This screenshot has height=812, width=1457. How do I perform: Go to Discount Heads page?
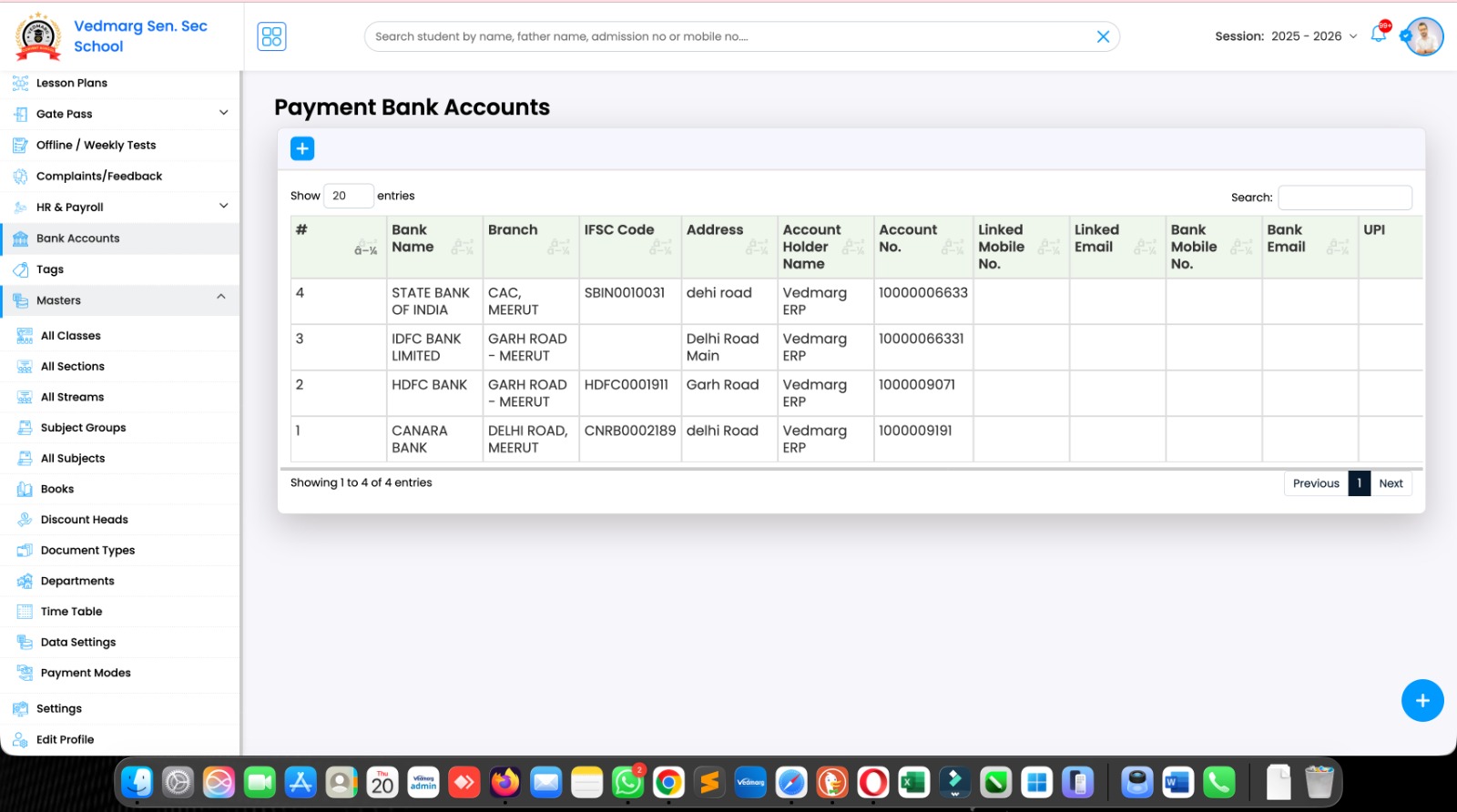tap(84, 520)
